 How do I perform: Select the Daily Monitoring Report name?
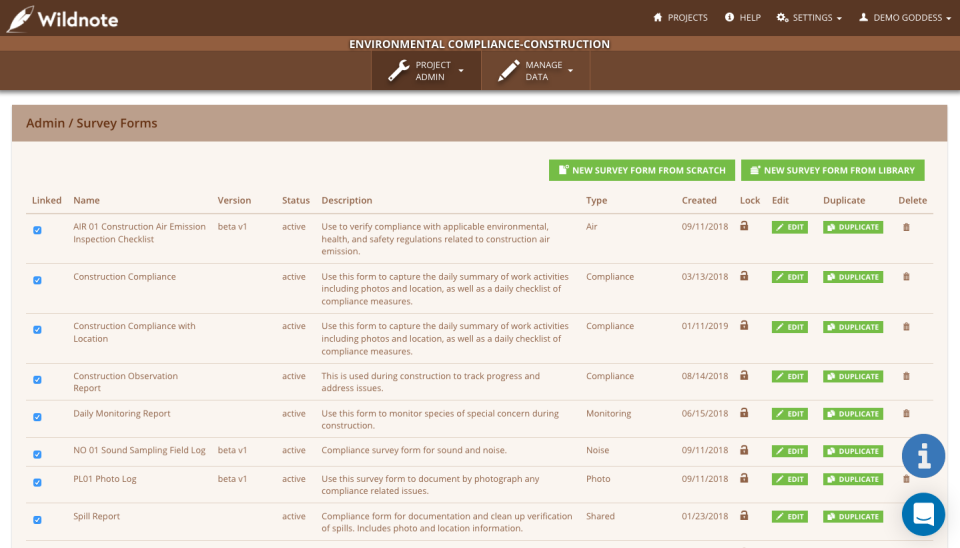click(x=122, y=413)
